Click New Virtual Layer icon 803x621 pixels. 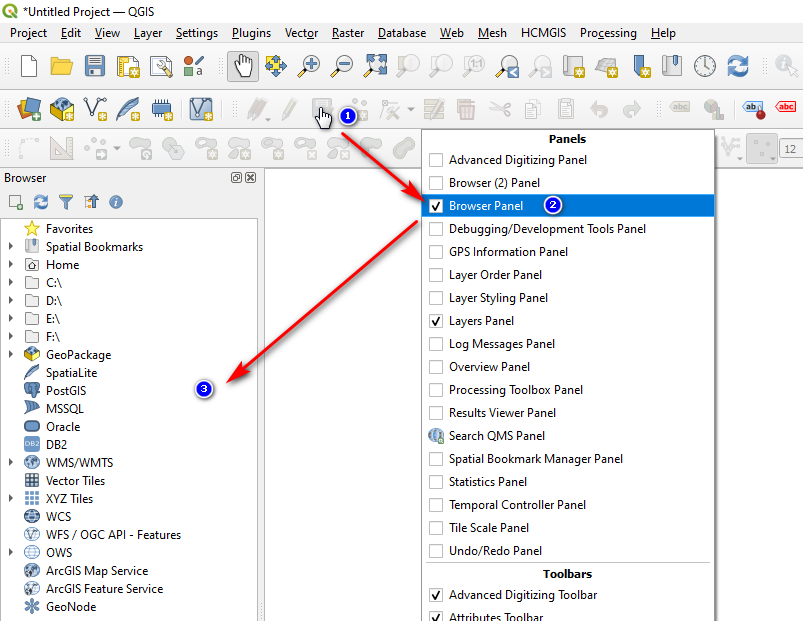[201, 109]
